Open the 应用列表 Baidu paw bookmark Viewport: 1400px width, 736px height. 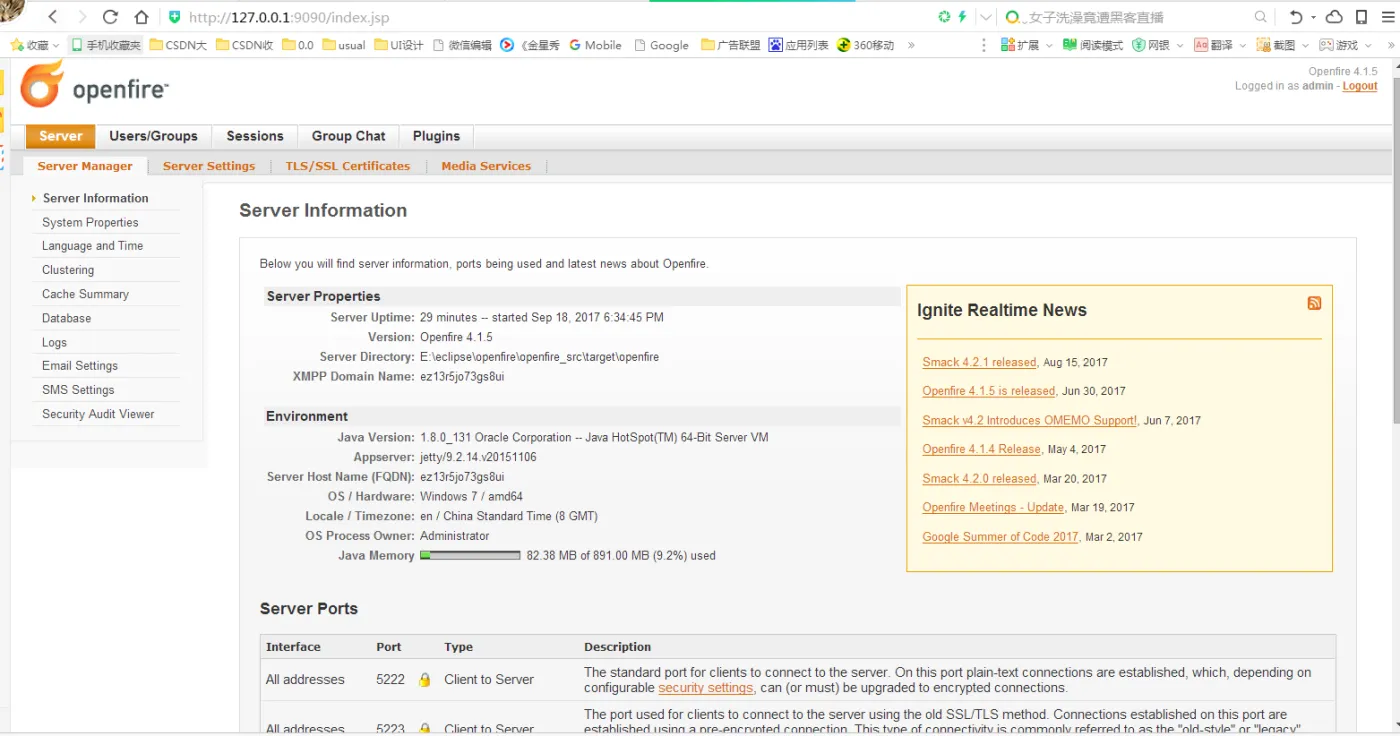click(x=798, y=45)
